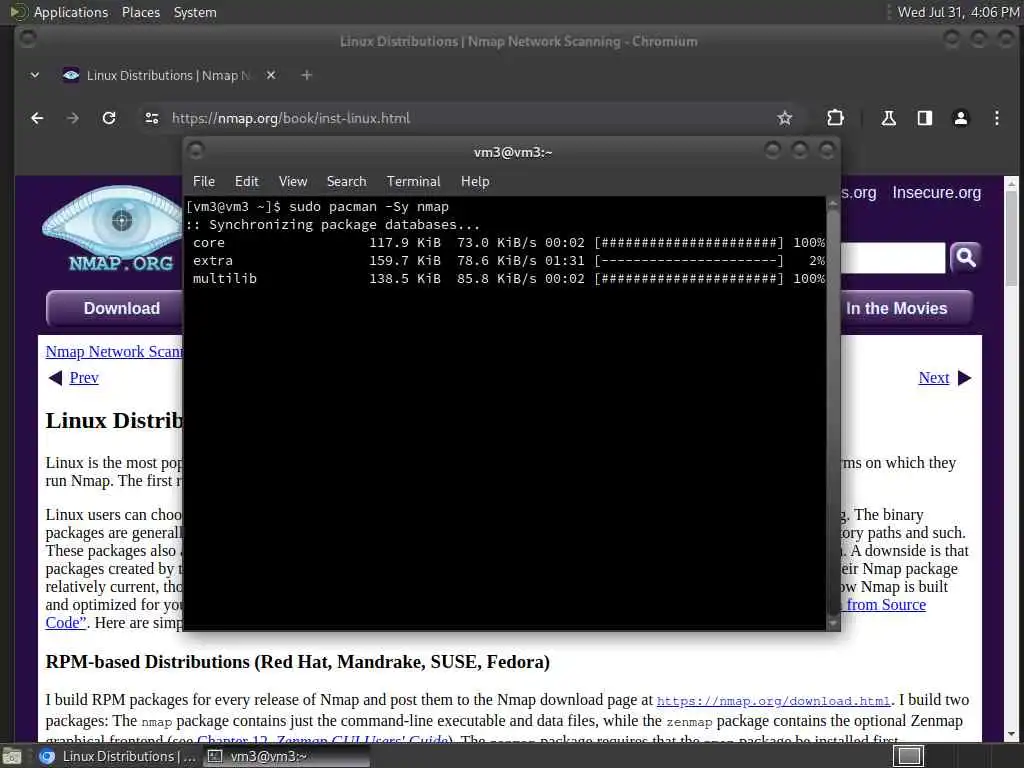
Task: Click the core download progress bar
Action: pos(688,243)
